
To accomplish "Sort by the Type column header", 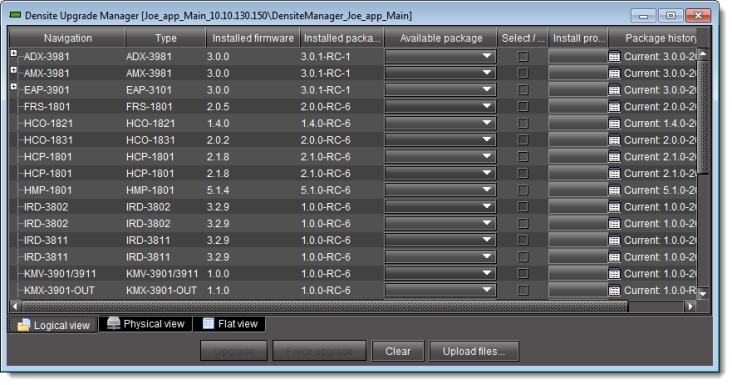I will tap(166, 38).
